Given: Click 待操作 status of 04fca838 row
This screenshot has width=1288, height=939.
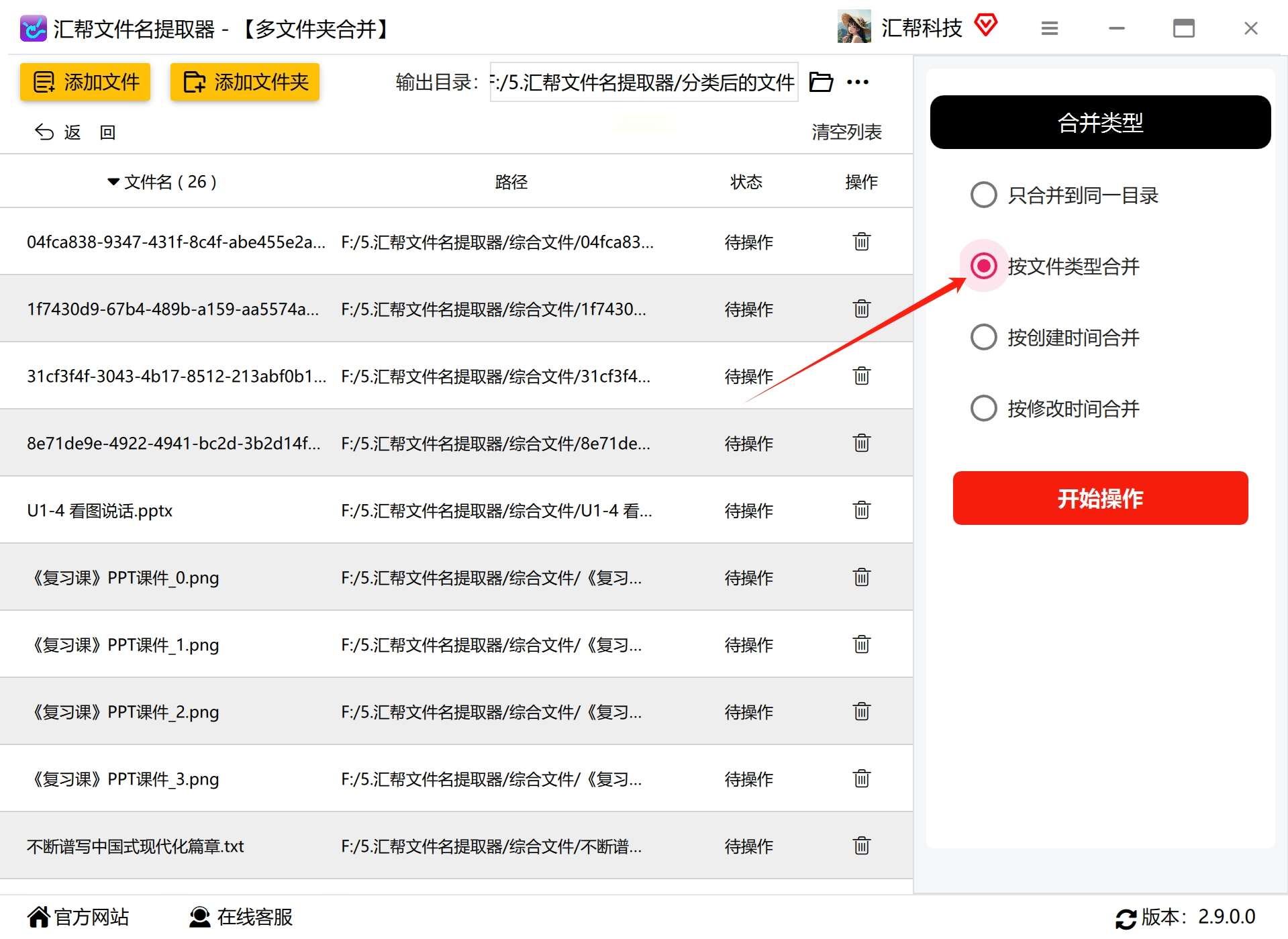Looking at the screenshot, I should tap(749, 242).
